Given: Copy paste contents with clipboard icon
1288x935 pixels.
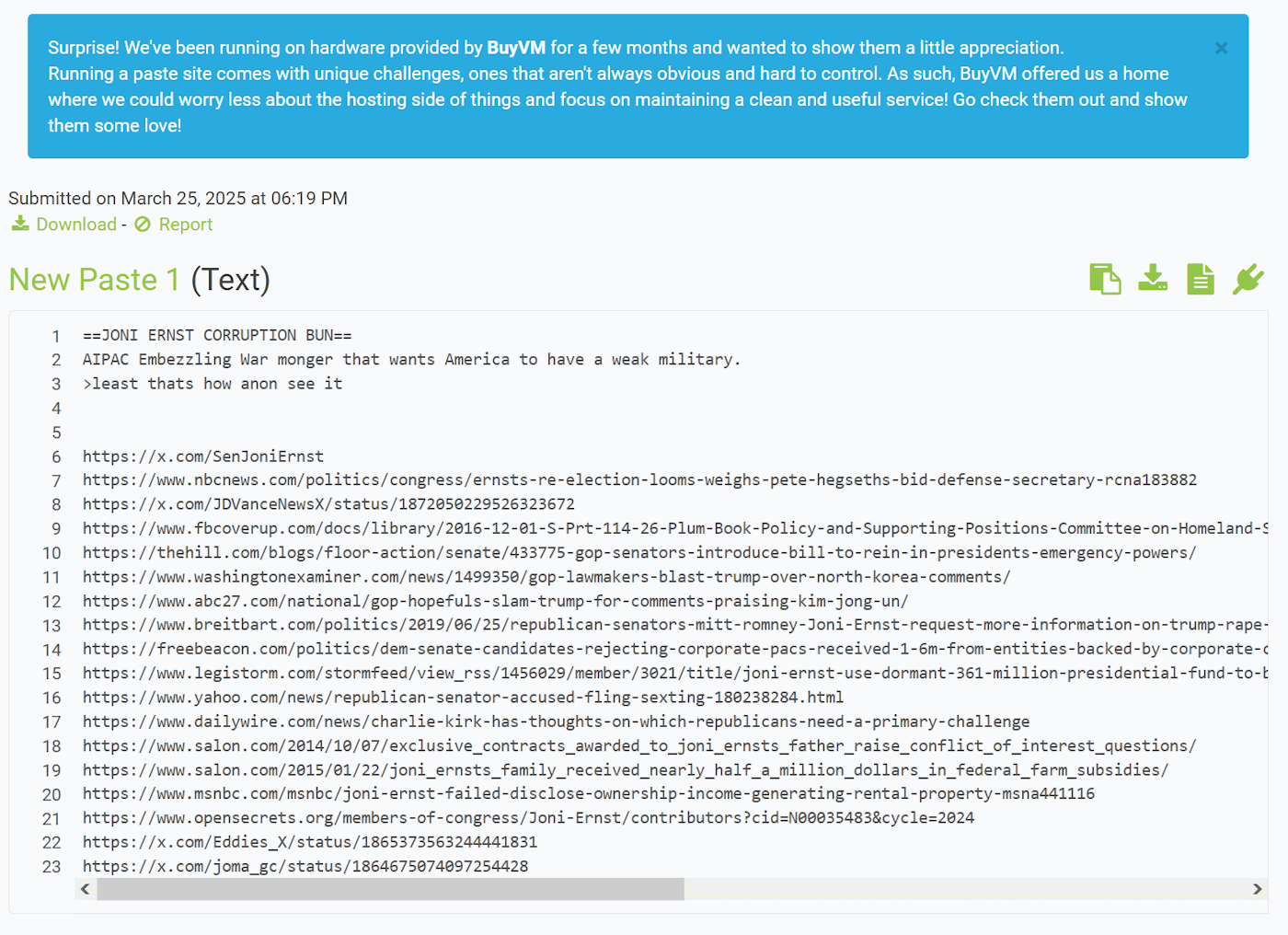Looking at the screenshot, I should tap(1105, 279).
